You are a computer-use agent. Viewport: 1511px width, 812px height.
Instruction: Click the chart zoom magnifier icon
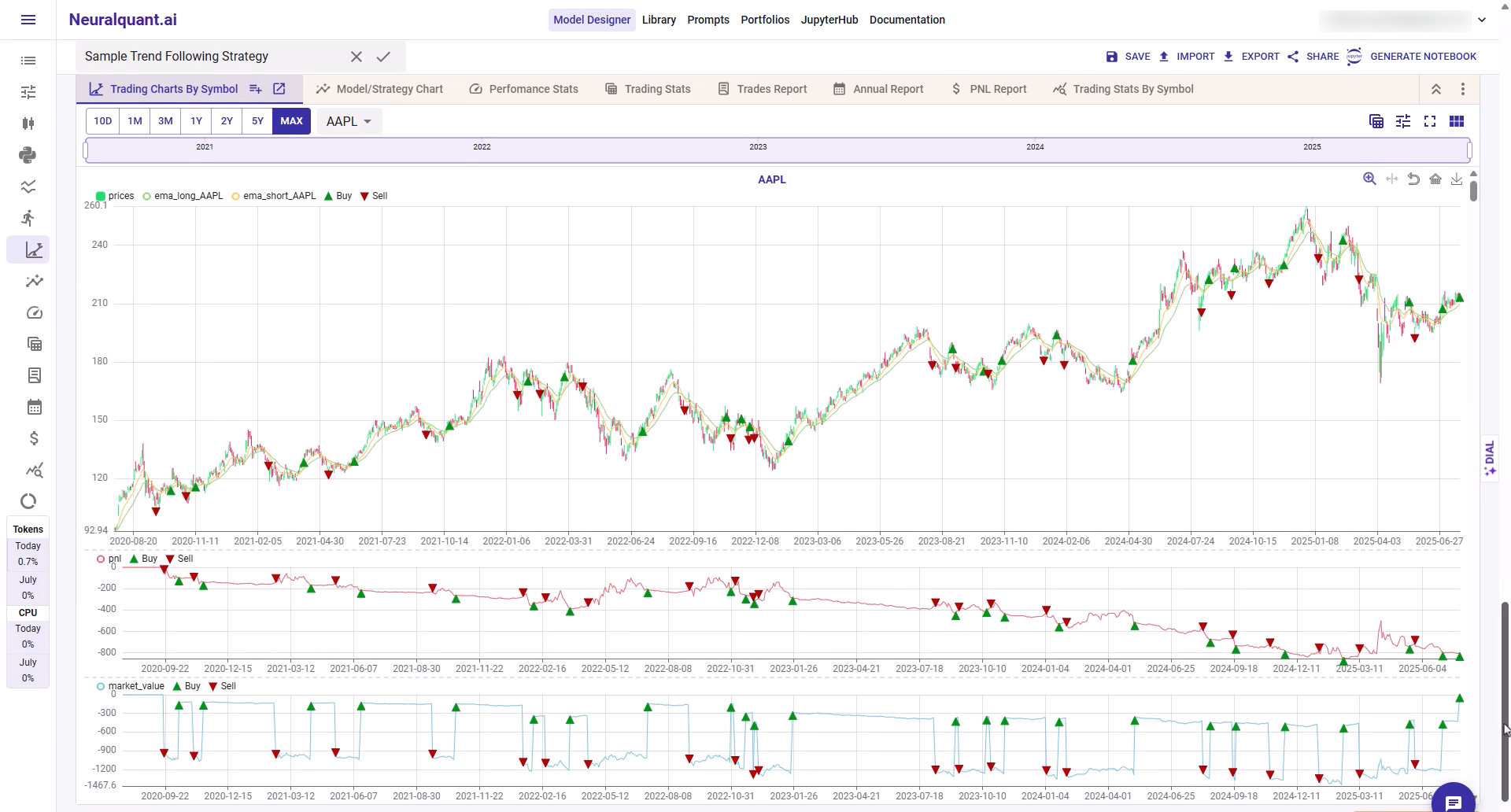pos(1369,179)
